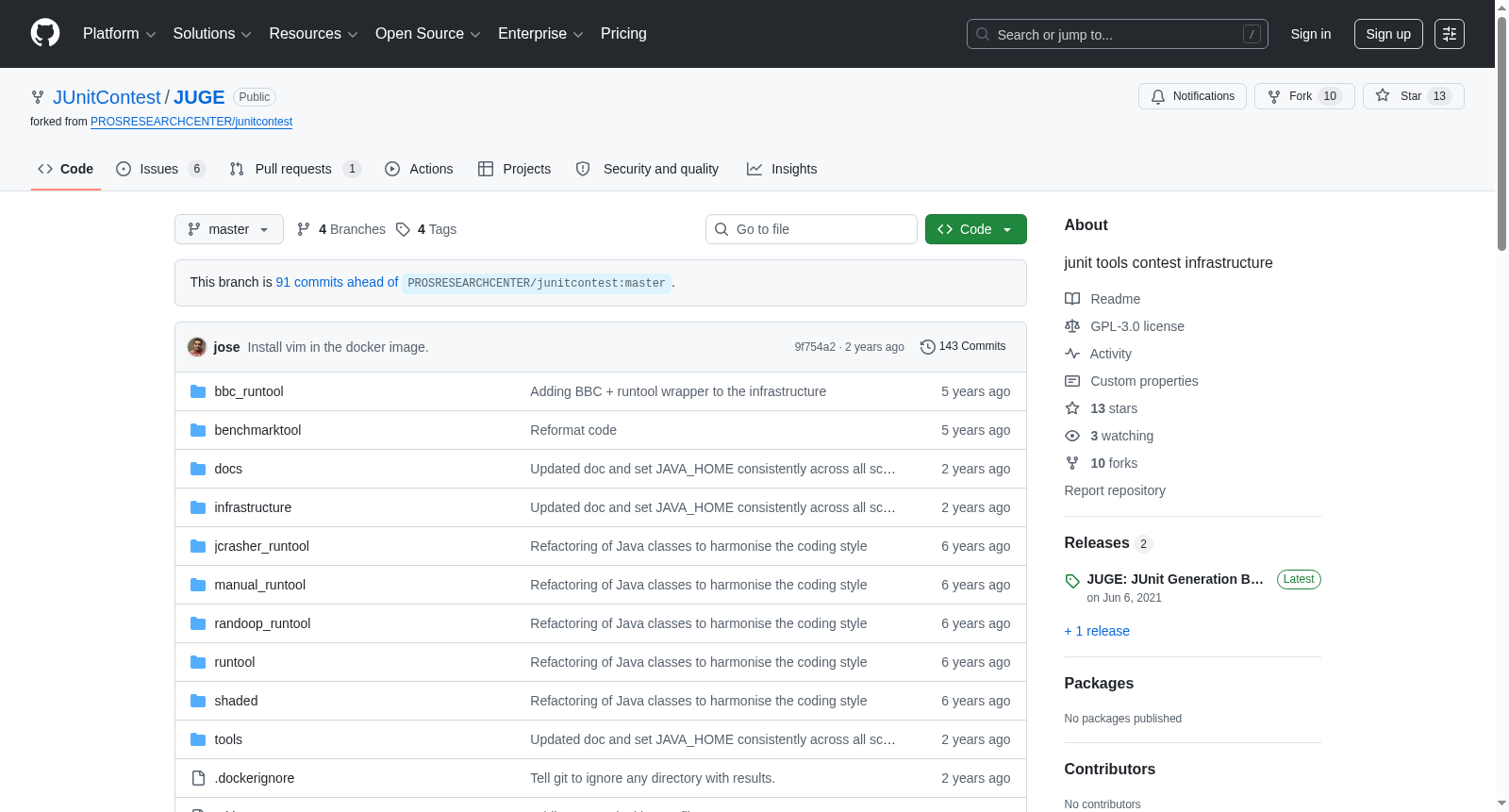Click the Go to file field
This screenshot has width=1509, height=812.
pyautogui.click(x=811, y=229)
